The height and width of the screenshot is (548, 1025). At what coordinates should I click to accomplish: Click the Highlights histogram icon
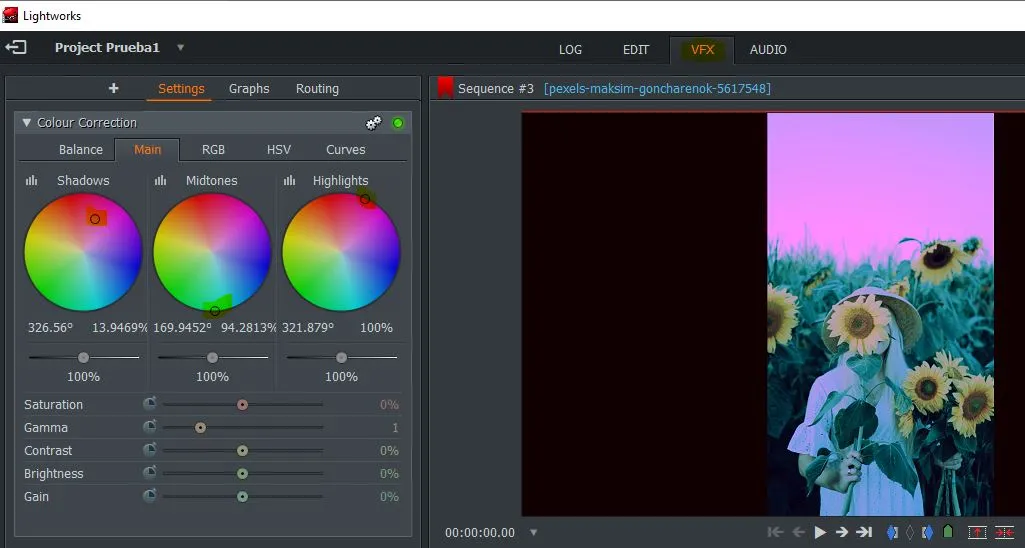289,180
